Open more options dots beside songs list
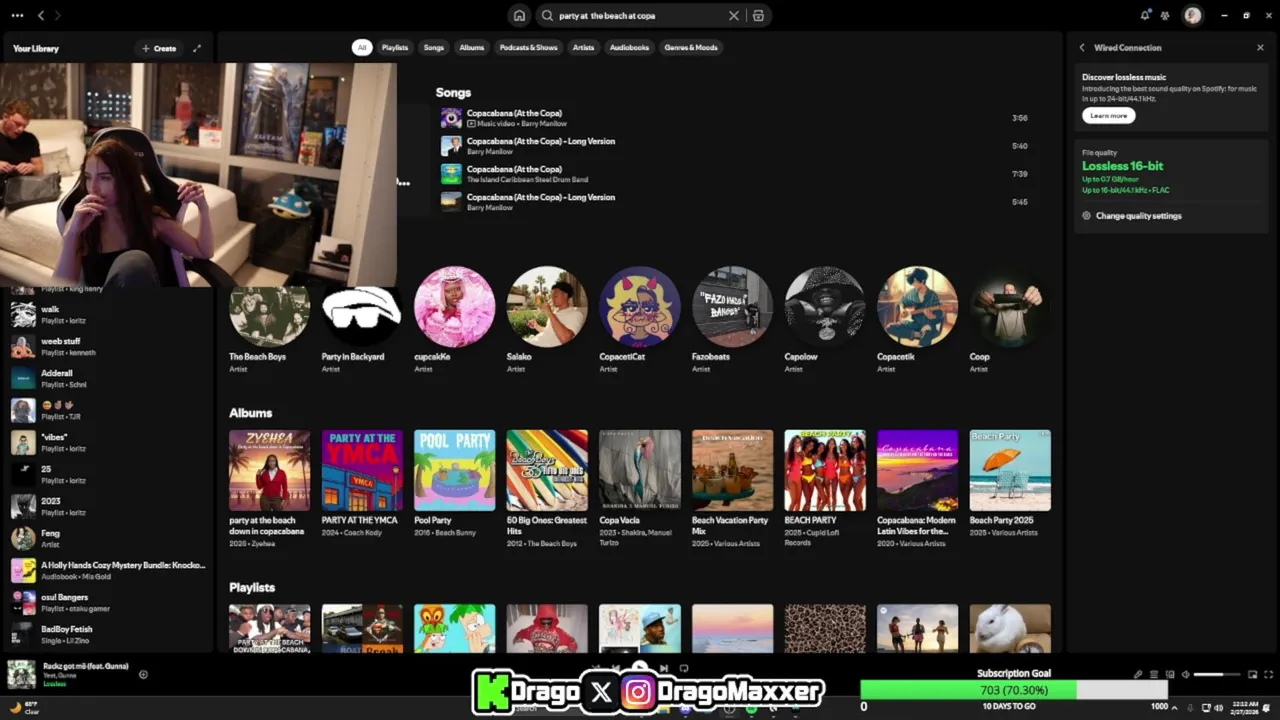This screenshot has height=720, width=1280. [403, 183]
